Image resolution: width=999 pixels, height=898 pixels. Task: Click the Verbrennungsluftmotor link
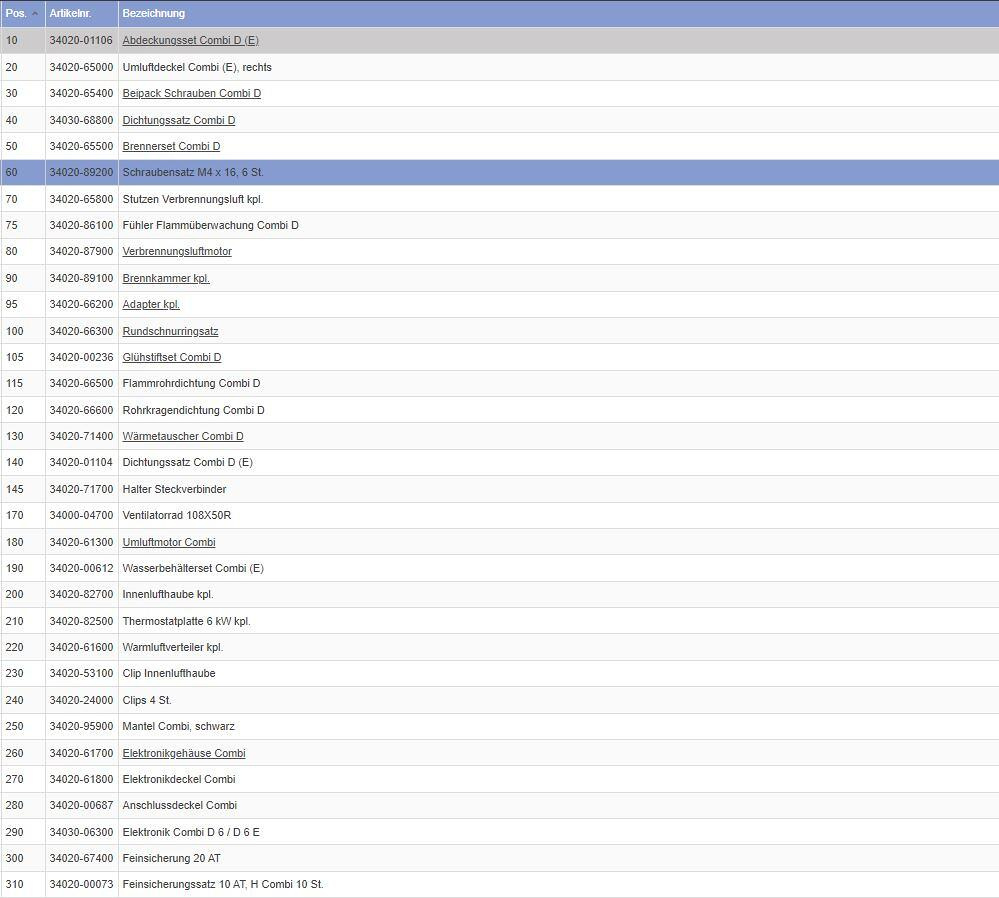[x=177, y=251]
